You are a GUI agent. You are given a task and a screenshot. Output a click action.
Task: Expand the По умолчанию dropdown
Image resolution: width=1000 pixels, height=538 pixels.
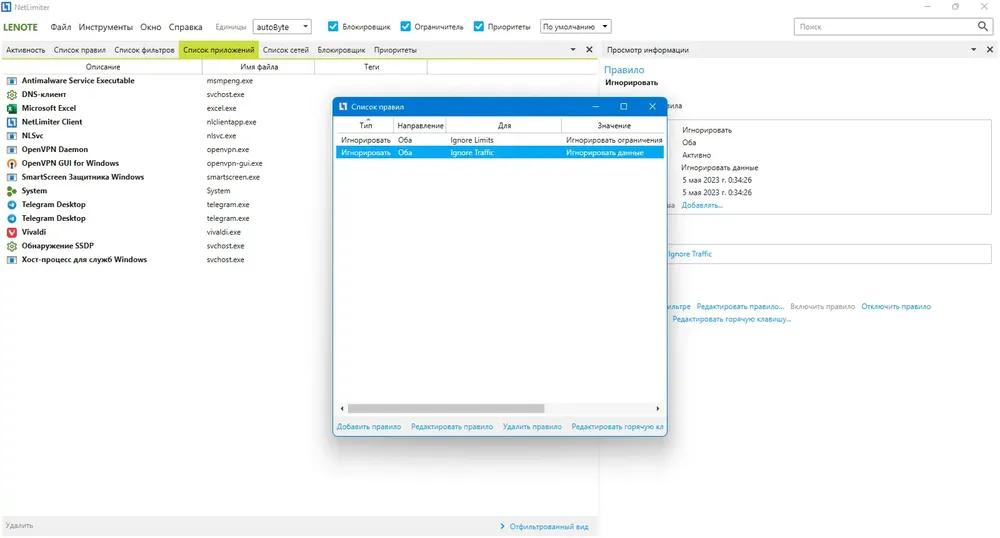tap(575, 27)
